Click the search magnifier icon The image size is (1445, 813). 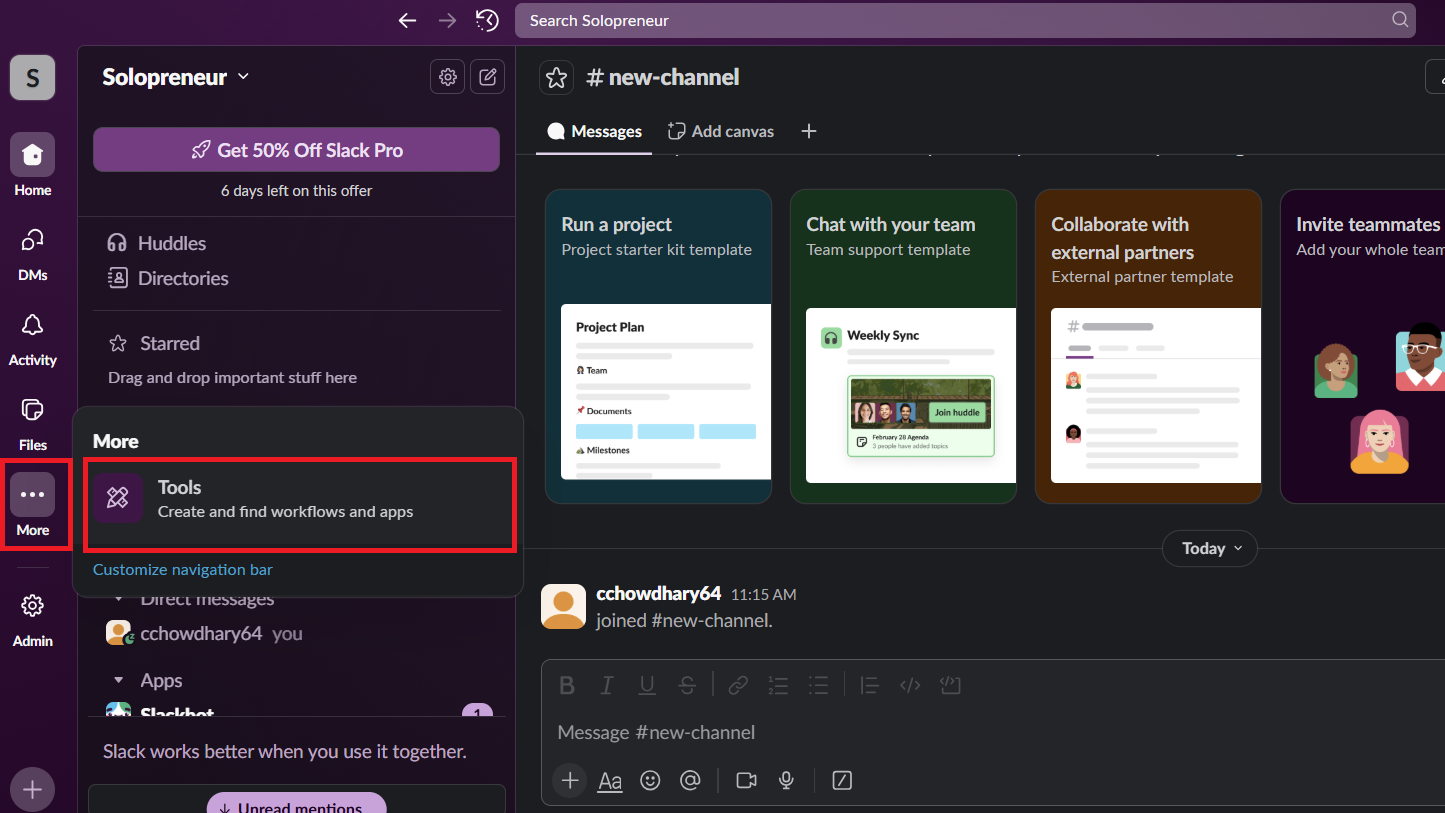pyautogui.click(x=1400, y=20)
